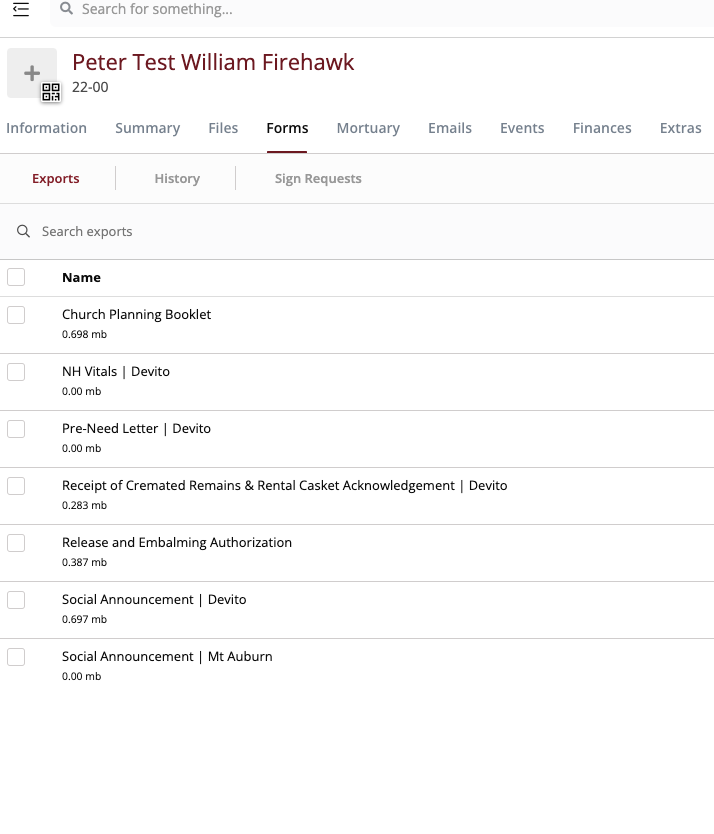Open Receipt of Cremated Remains export
The height and width of the screenshot is (834, 714).
coord(285,486)
